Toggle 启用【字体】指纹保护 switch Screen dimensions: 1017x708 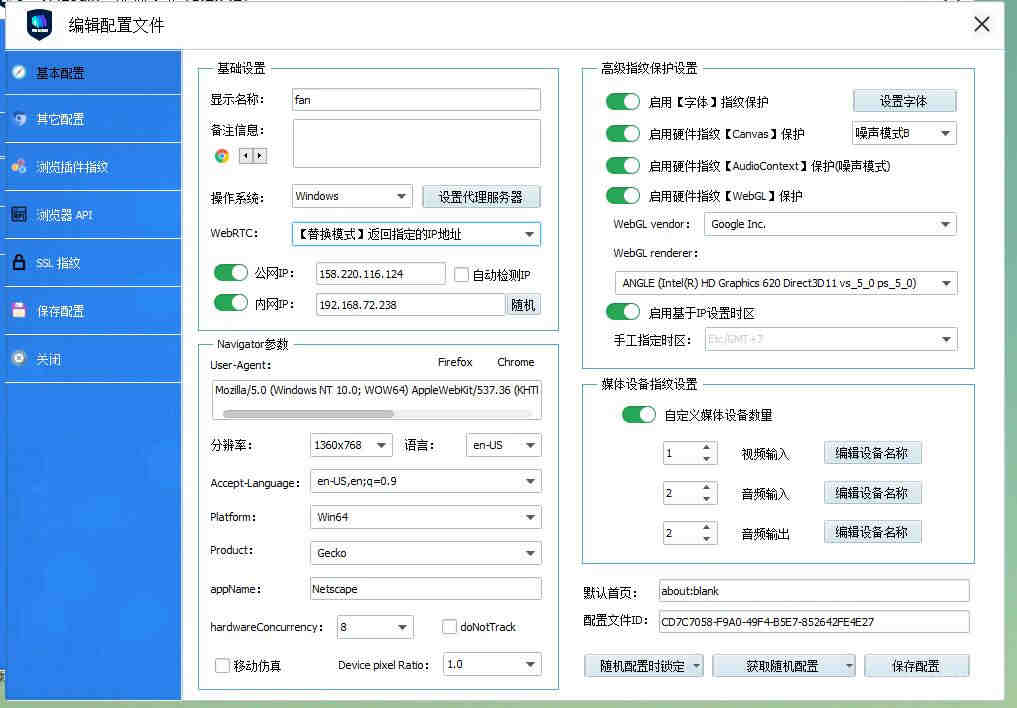tap(623, 102)
